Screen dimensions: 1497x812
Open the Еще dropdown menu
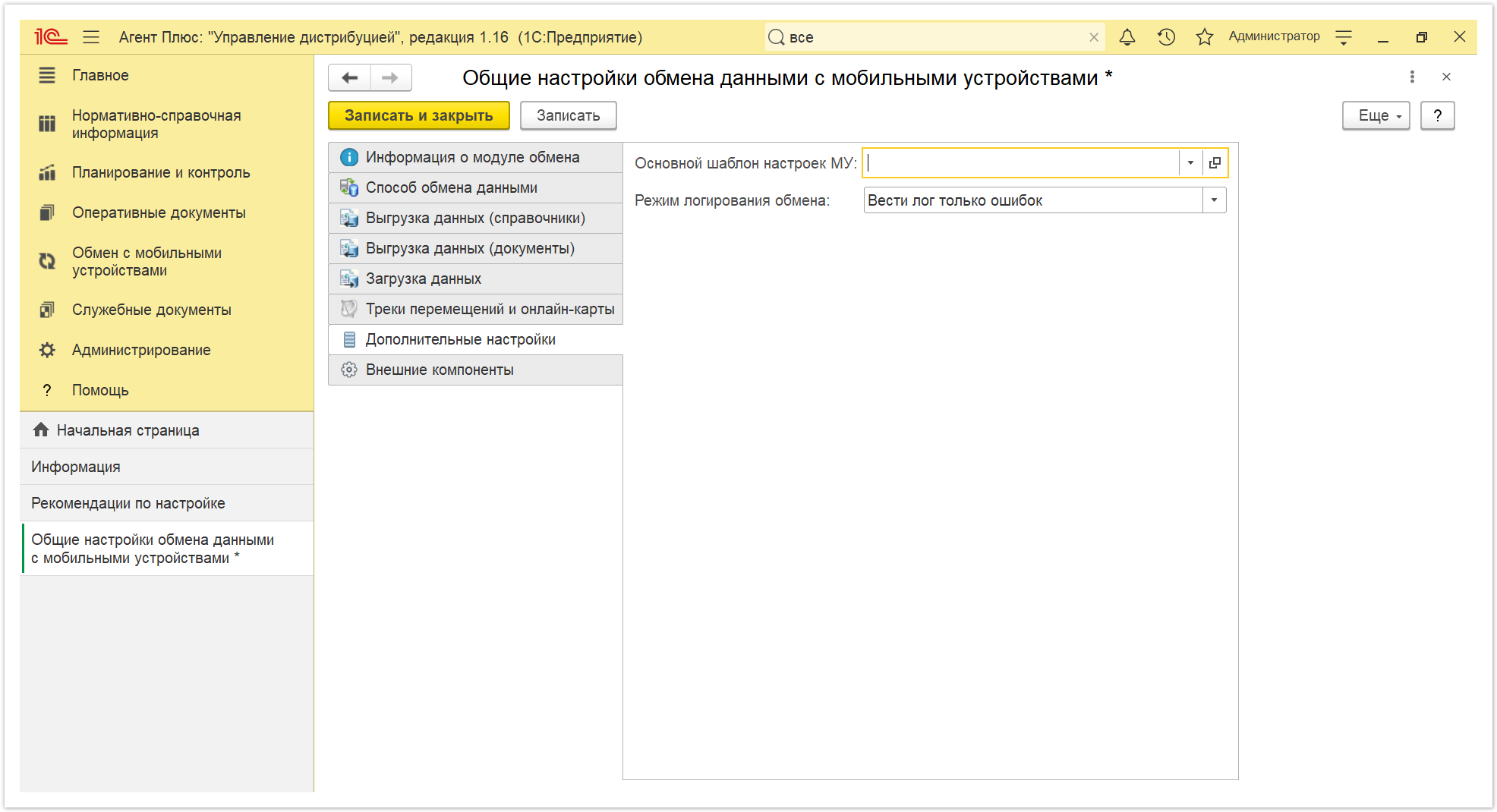1376,115
